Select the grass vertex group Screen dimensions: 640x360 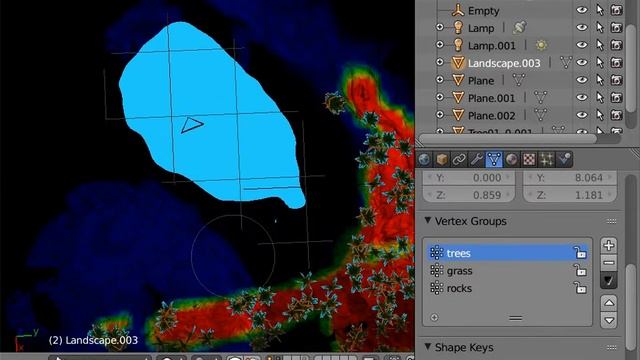point(508,271)
